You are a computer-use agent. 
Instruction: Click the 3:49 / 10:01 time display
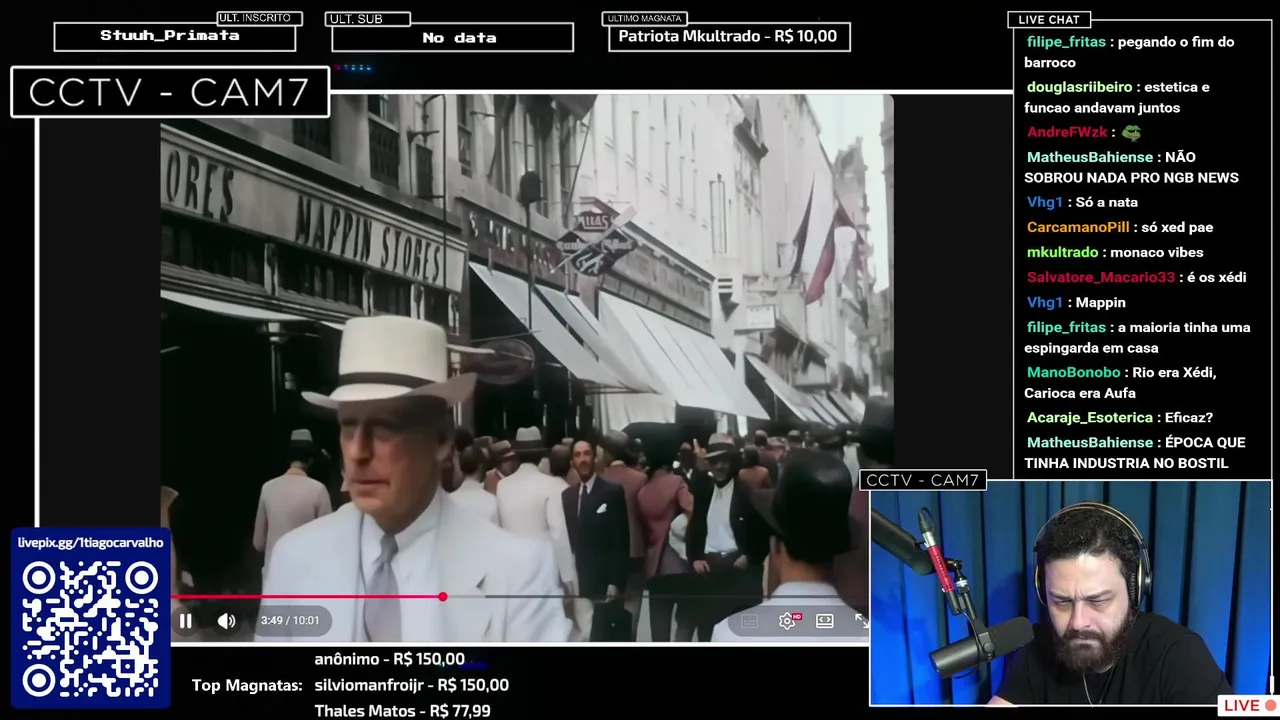coord(290,621)
